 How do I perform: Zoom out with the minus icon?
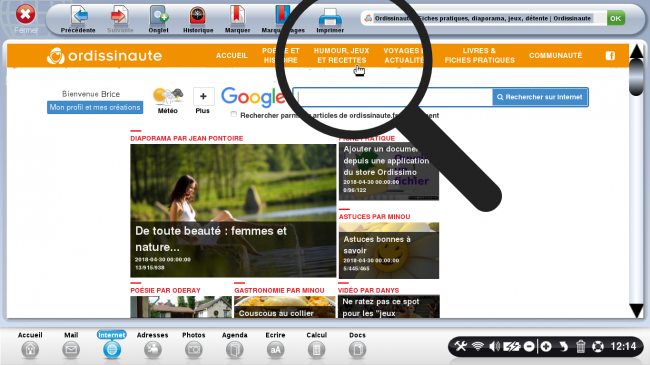point(529,346)
